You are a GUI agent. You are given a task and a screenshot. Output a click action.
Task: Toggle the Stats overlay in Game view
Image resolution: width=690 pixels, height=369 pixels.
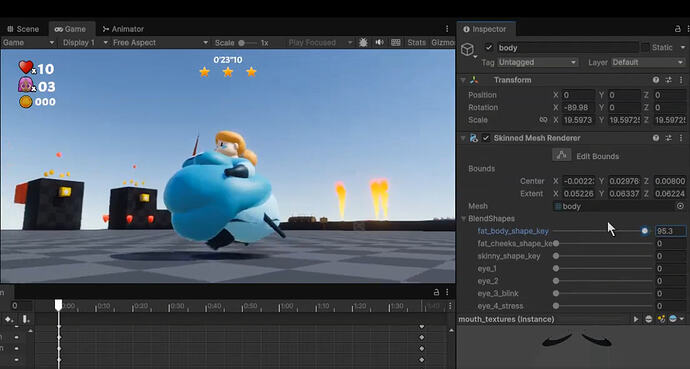[x=416, y=43]
